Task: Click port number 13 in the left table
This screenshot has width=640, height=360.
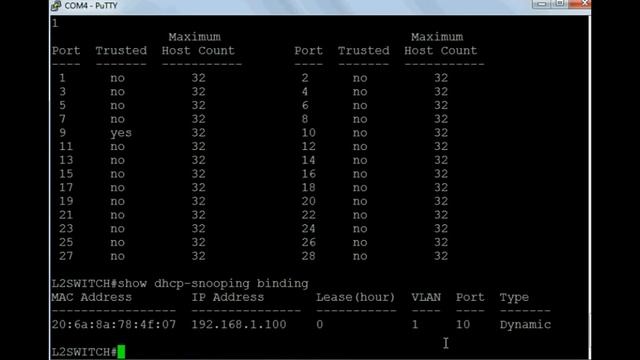Action: [x=66, y=160]
